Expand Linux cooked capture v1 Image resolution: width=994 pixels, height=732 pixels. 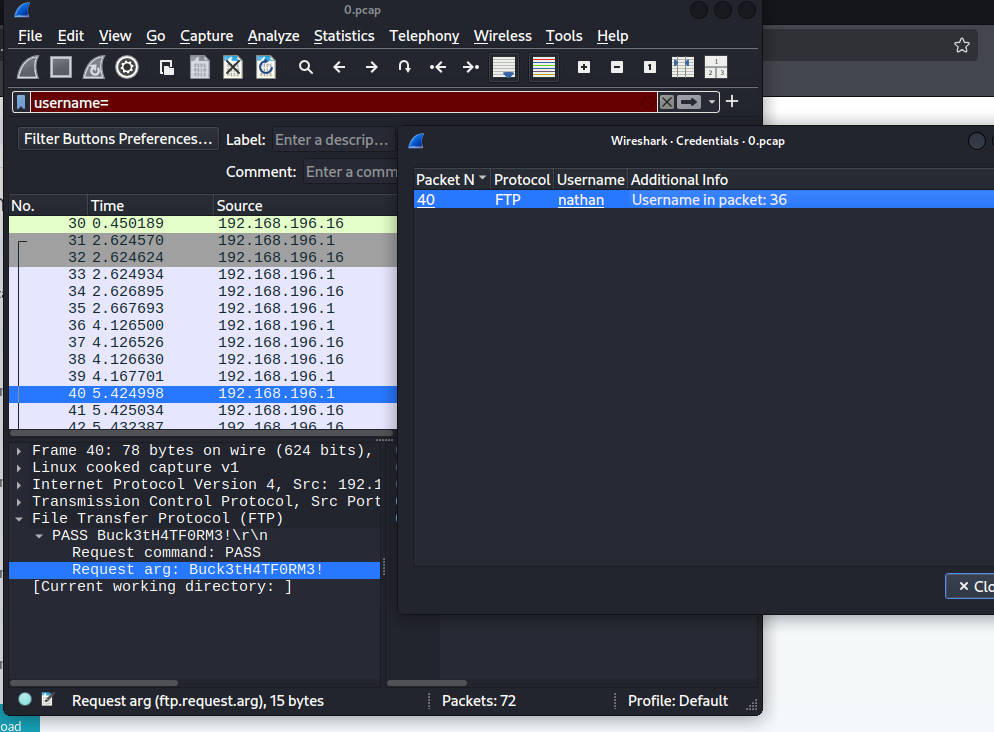point(19,468)
